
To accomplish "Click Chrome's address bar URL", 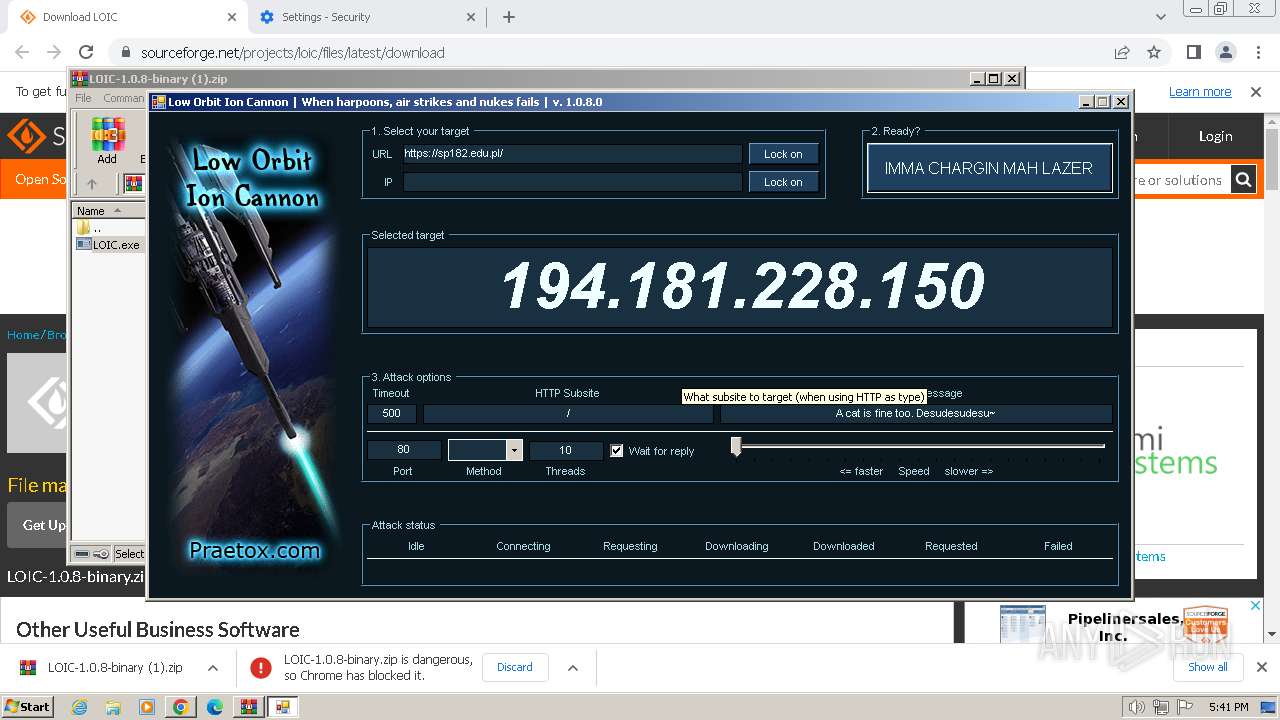I will pos(293,52).
